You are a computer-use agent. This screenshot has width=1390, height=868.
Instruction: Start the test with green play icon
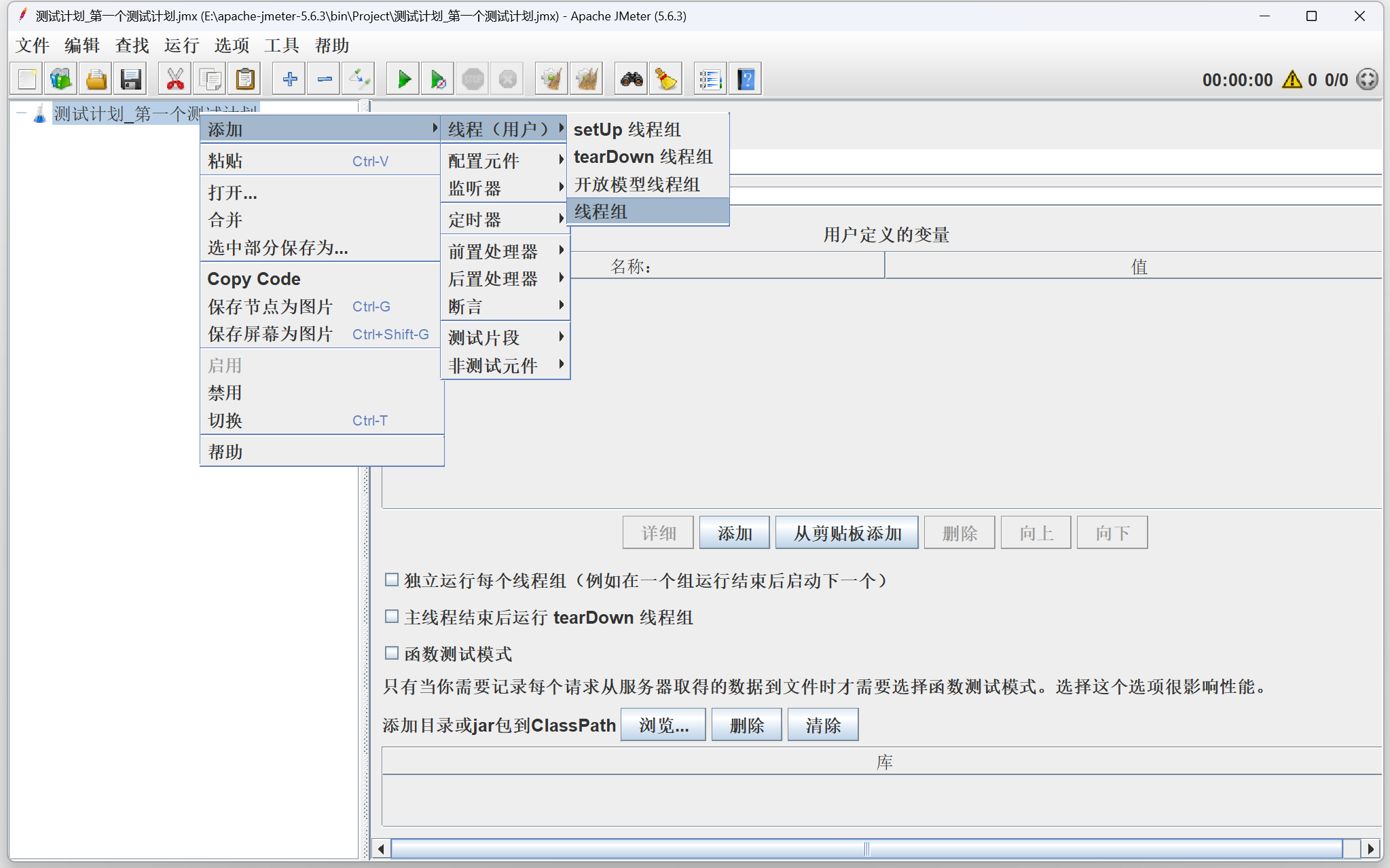pos(404,79)
